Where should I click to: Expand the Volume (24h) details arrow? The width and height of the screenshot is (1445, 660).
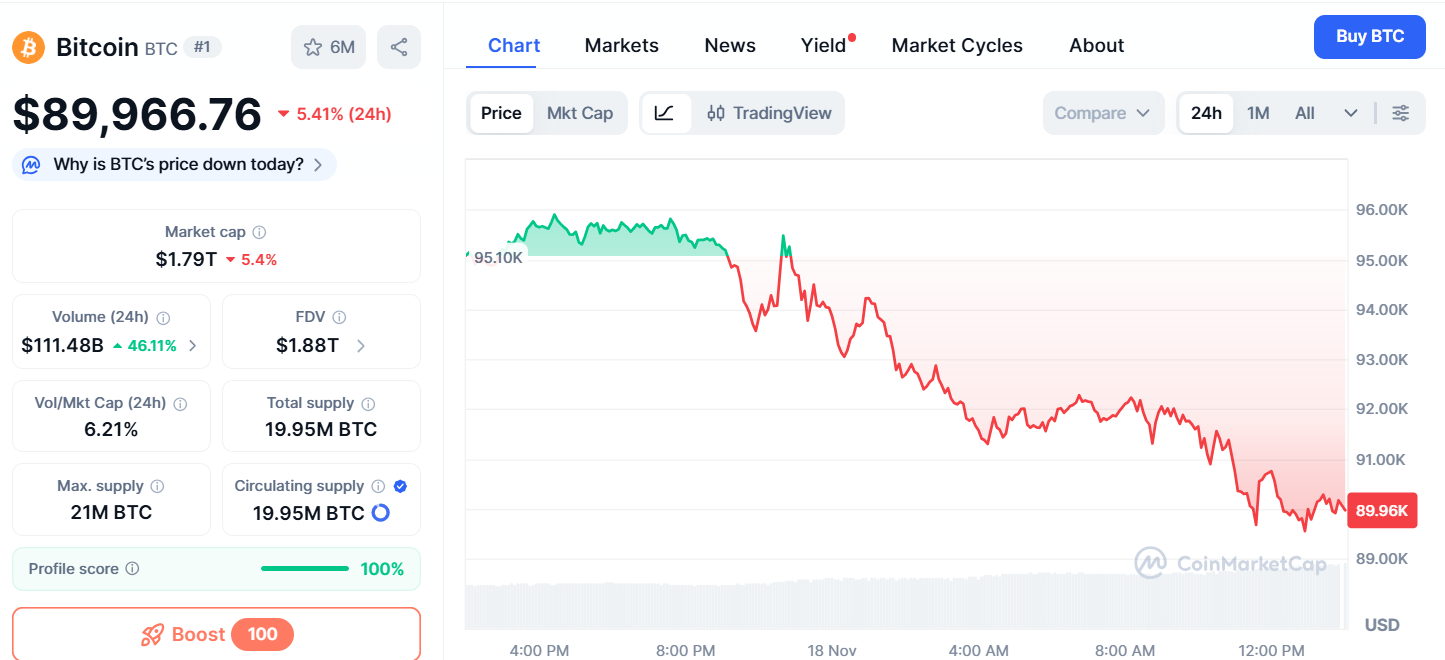click(x=193, y=346)
